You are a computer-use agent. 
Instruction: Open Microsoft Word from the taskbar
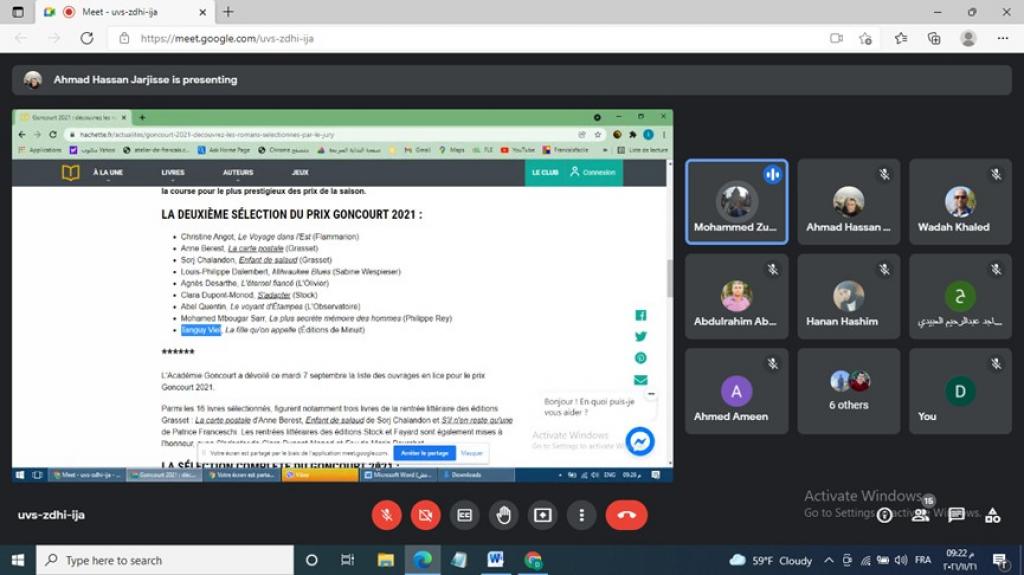[x=495, y=560]
